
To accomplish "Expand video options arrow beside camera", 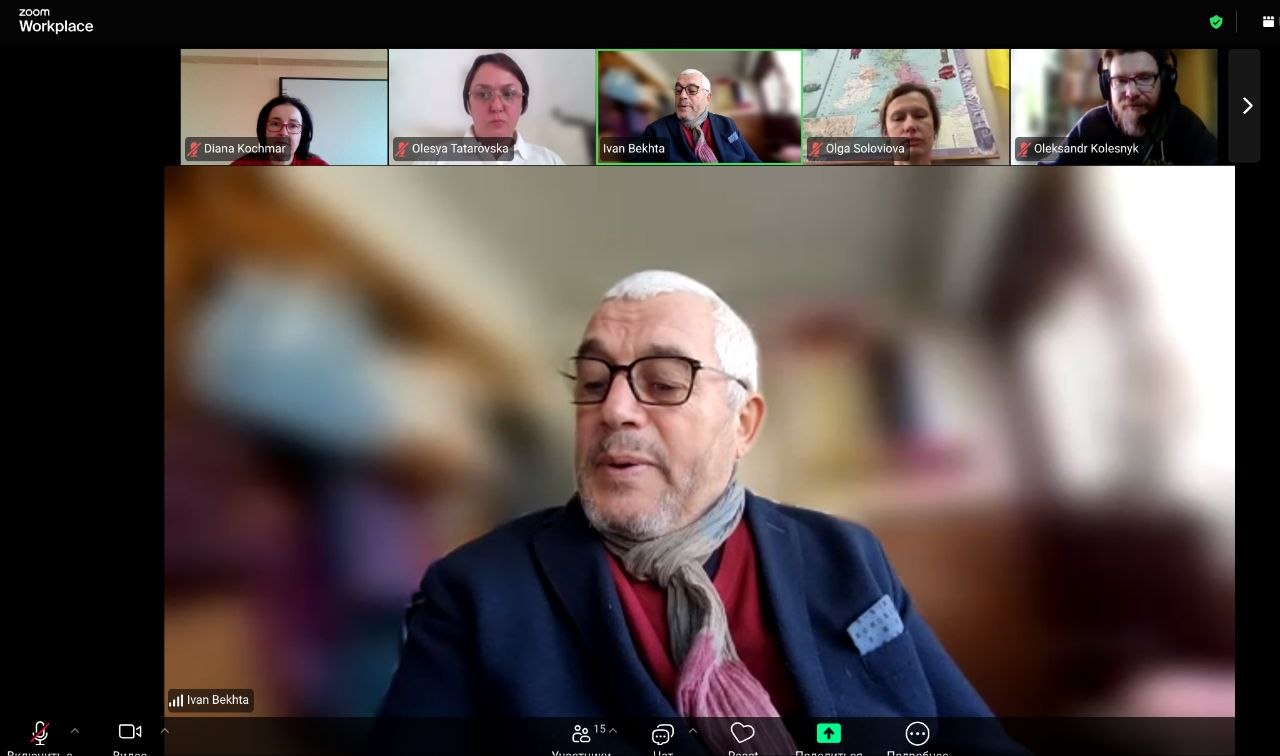I will coord(165,731).
